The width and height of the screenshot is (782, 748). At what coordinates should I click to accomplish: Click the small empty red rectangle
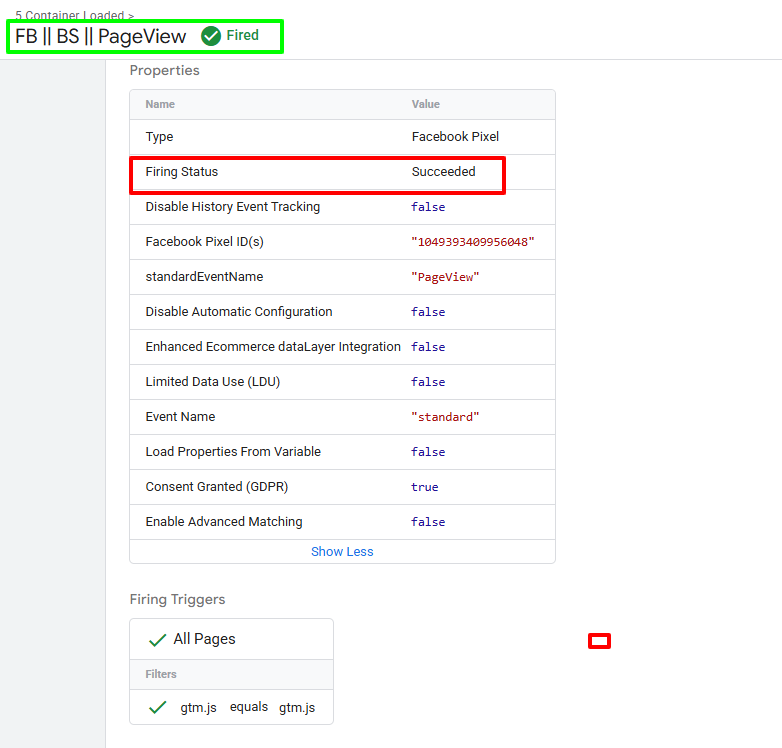599,641
